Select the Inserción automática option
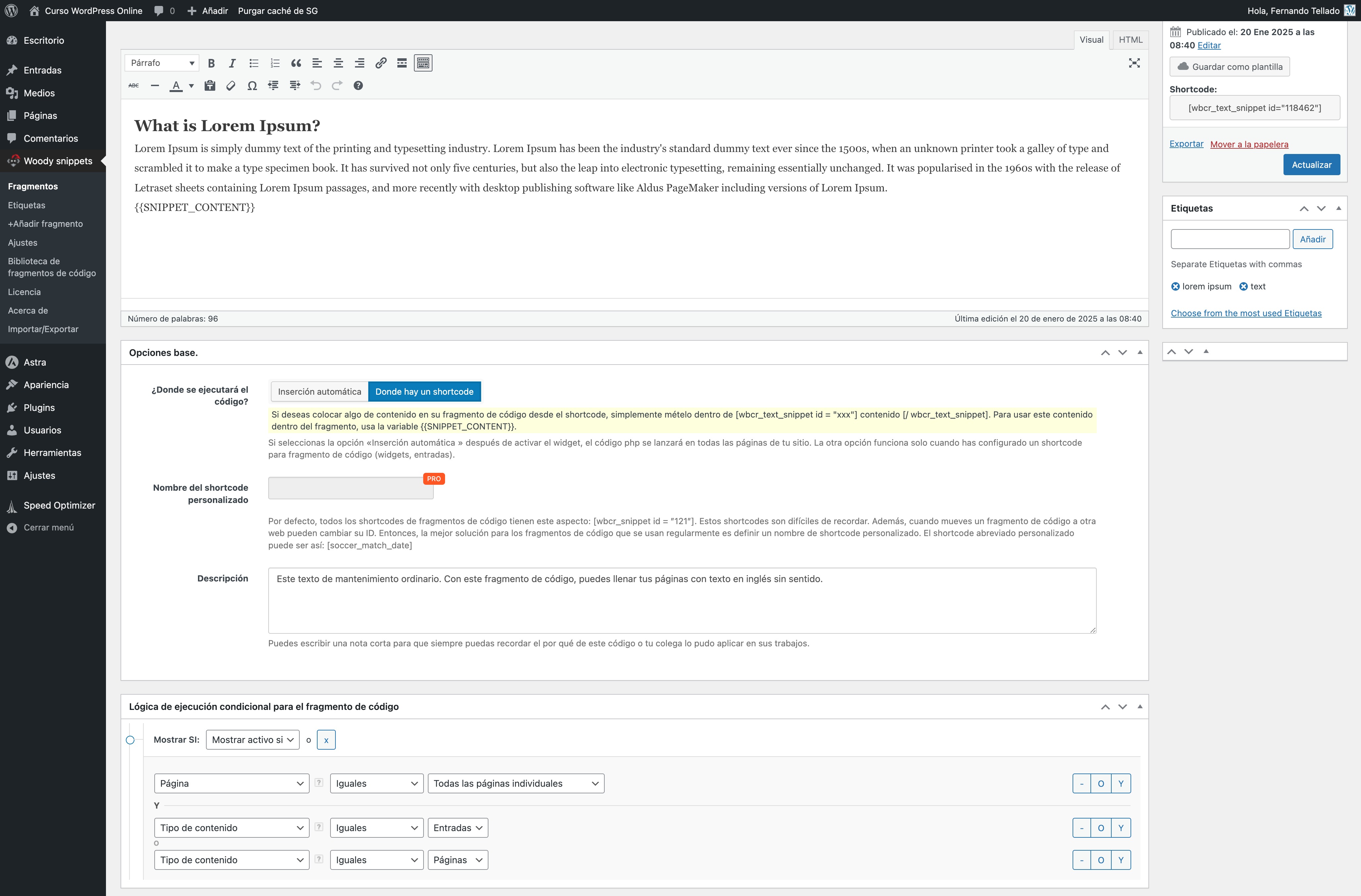The width and height of the screenshot is (1361, 896). point(319,392)
